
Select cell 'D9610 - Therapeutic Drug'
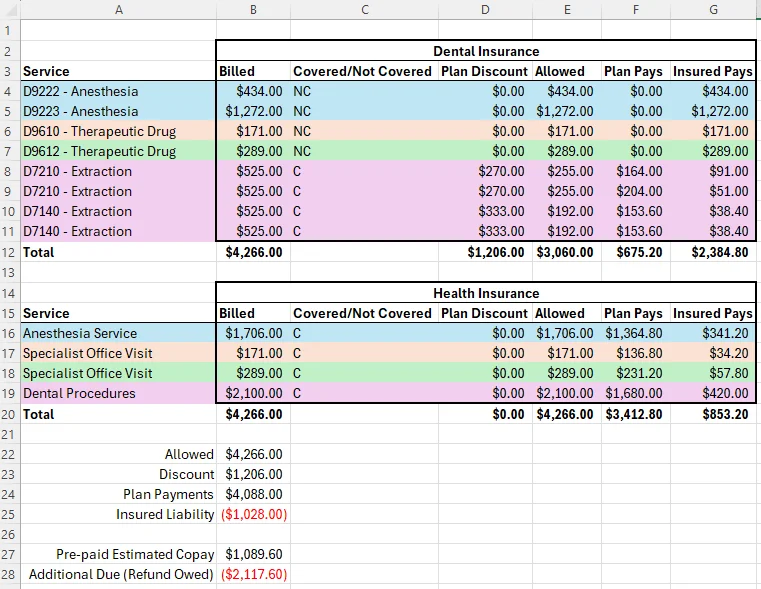118,131
